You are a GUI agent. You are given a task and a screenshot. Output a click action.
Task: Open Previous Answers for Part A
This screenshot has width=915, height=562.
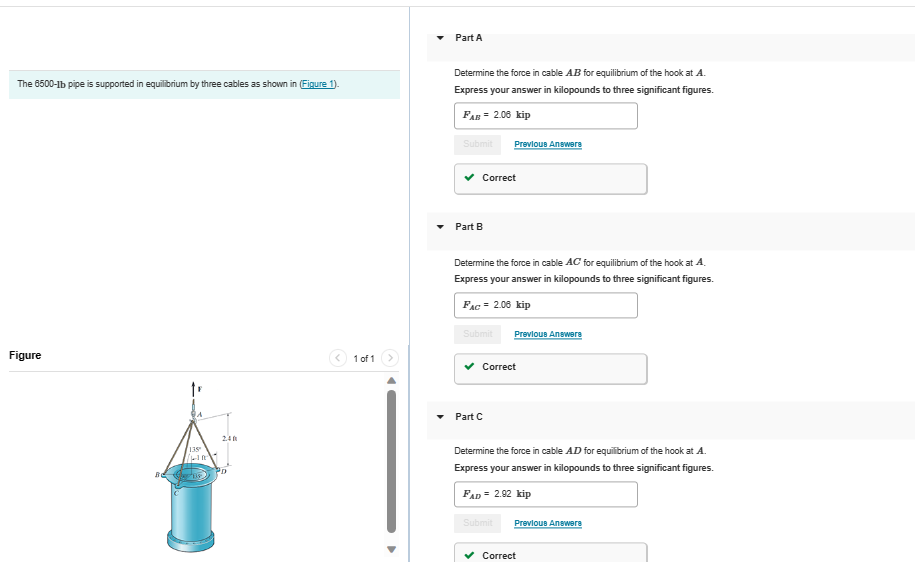(x=548, y=144)
